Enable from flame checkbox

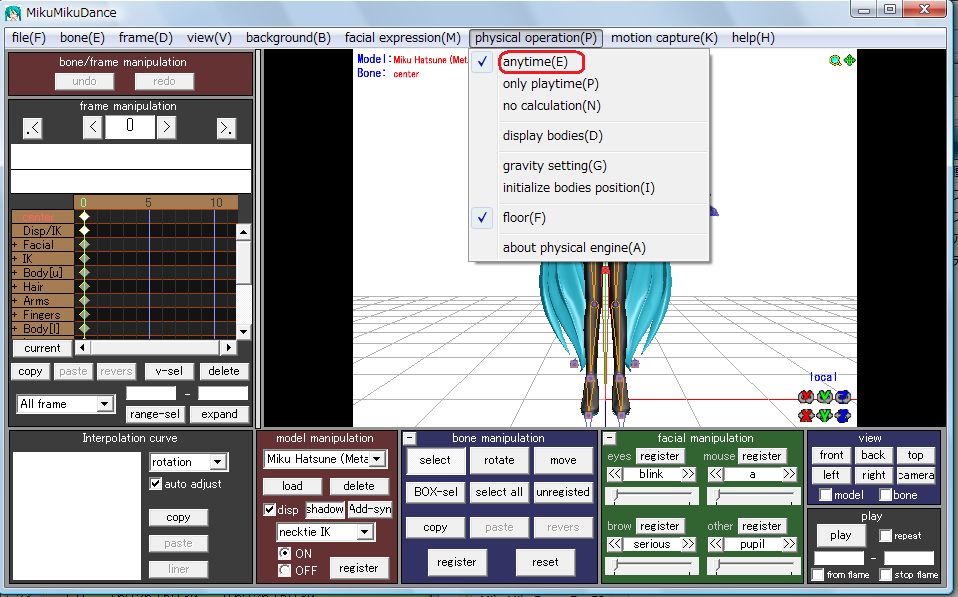tap(818, 574)
